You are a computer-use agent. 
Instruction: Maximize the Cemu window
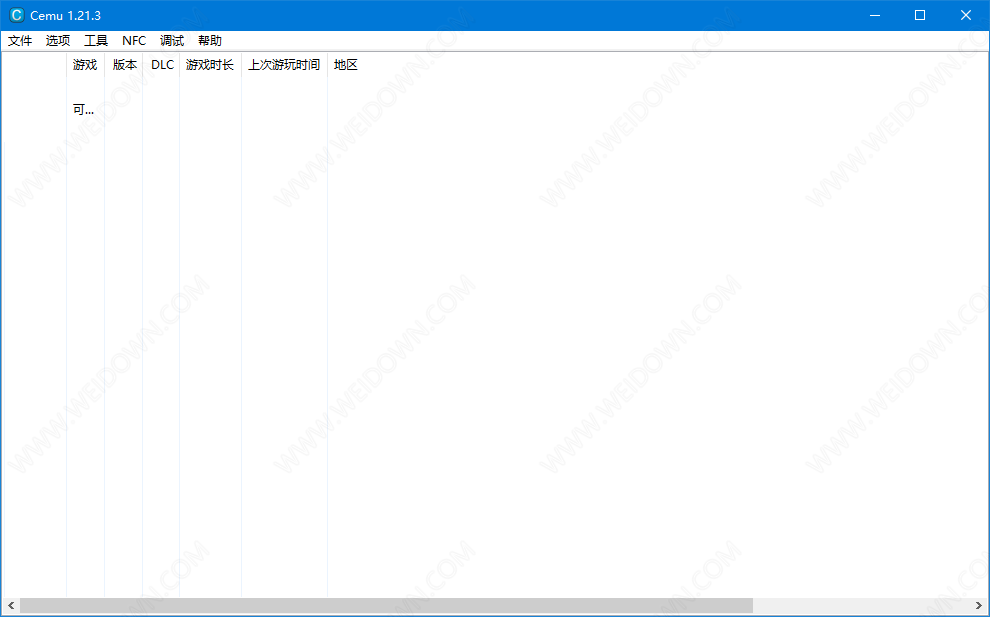pos(920,15)
